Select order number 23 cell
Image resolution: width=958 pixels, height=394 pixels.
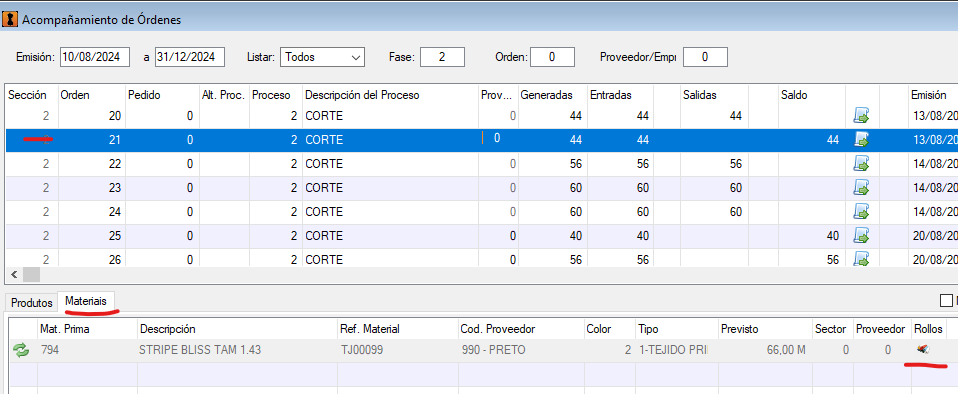115,188
